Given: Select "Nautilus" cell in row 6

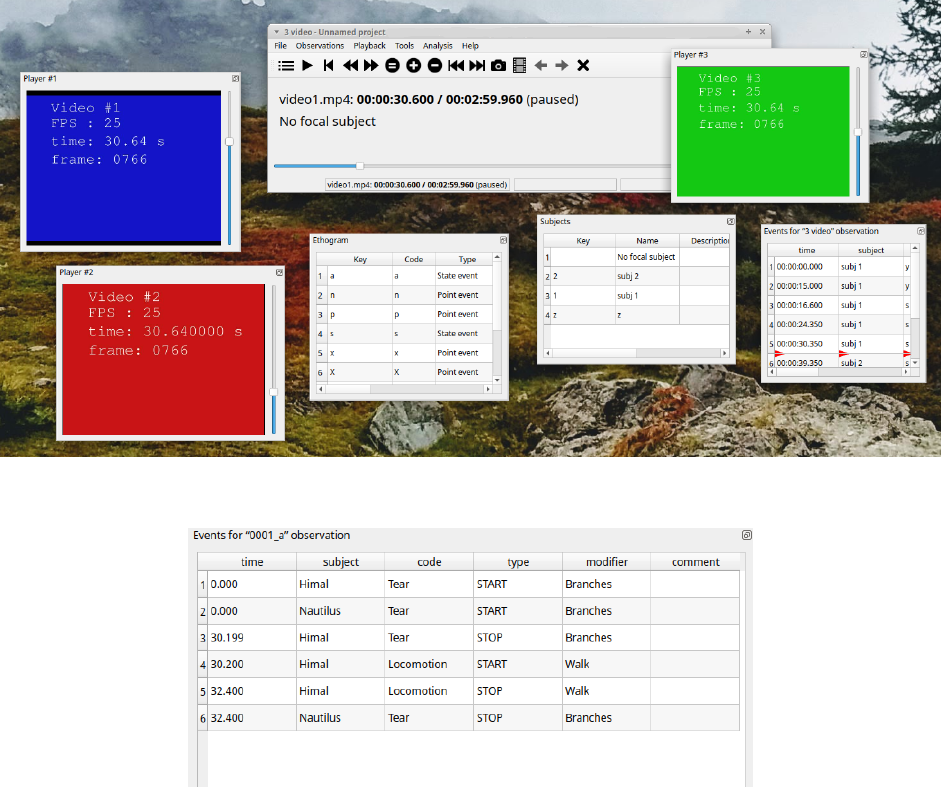Looking at the screenshot, I should (x=340, y=717).
